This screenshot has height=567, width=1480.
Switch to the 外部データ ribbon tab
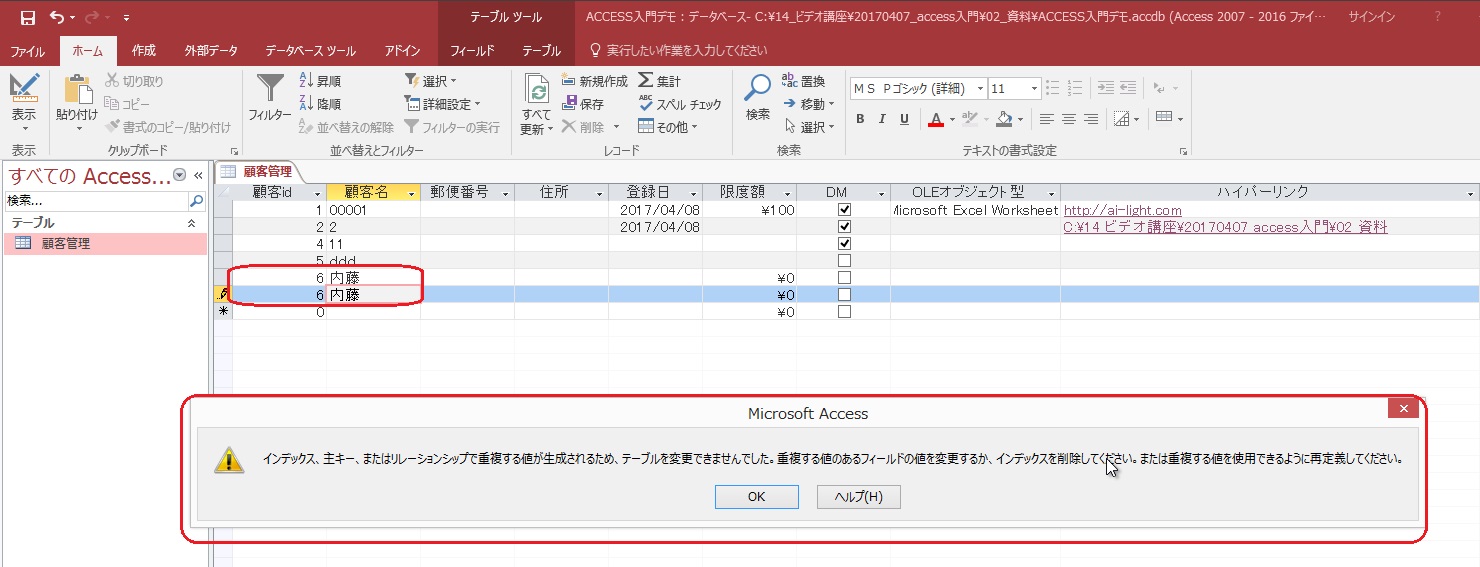pyautogui.click(x=211, y=50)
